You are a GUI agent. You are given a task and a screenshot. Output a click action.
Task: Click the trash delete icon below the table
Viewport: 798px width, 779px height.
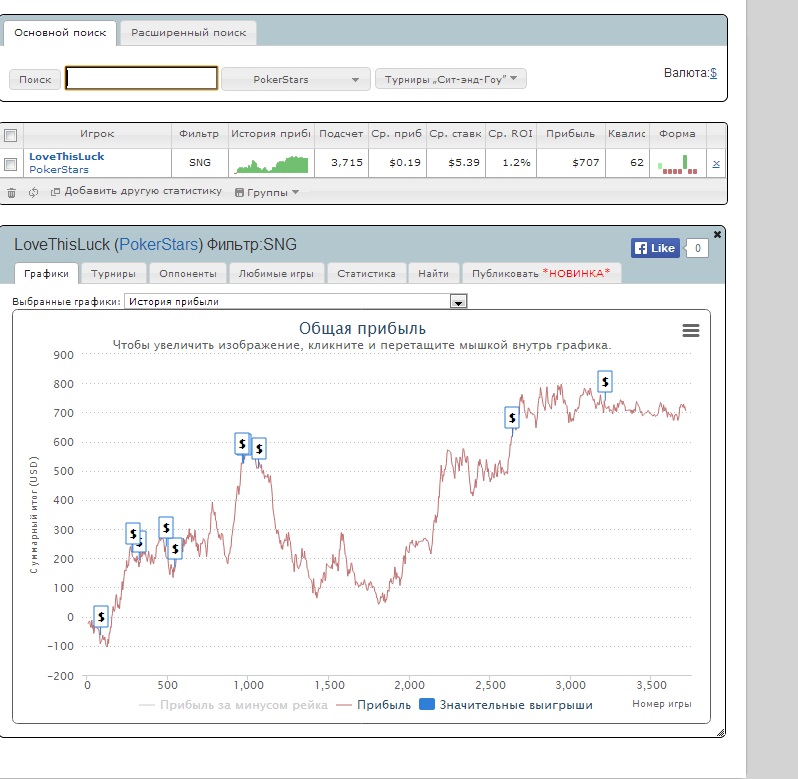click(11, 192)
